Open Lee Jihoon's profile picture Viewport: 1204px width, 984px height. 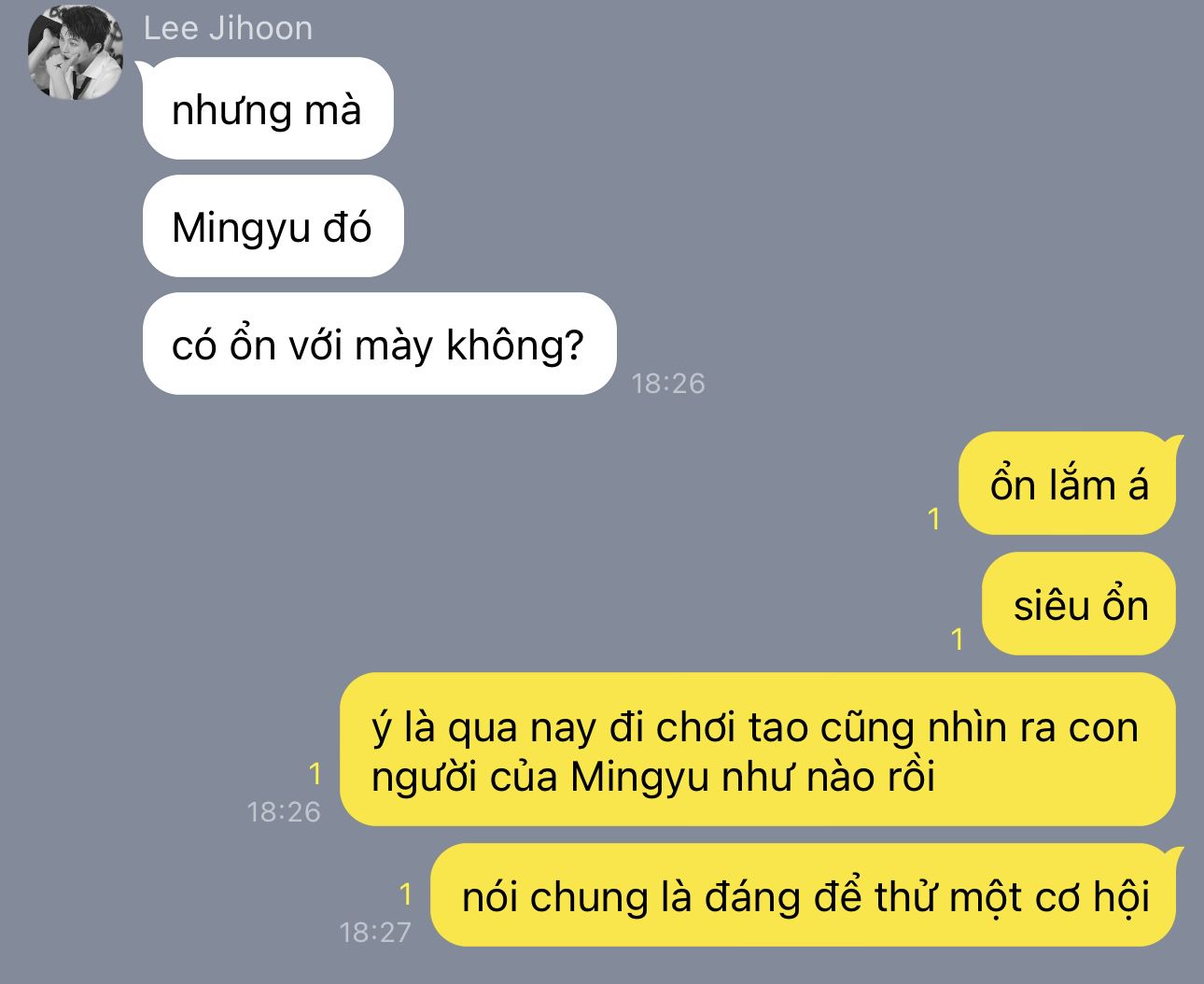[x=76, y=51]
